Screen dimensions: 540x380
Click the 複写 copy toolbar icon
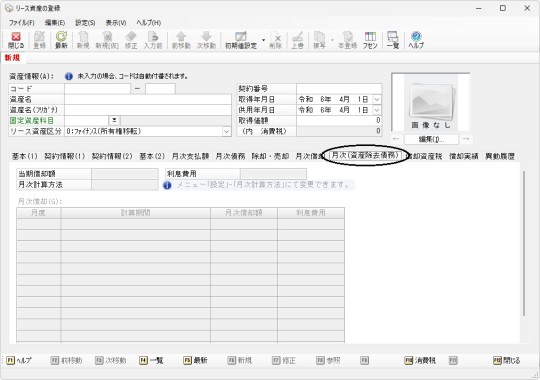tap(319, 40)
